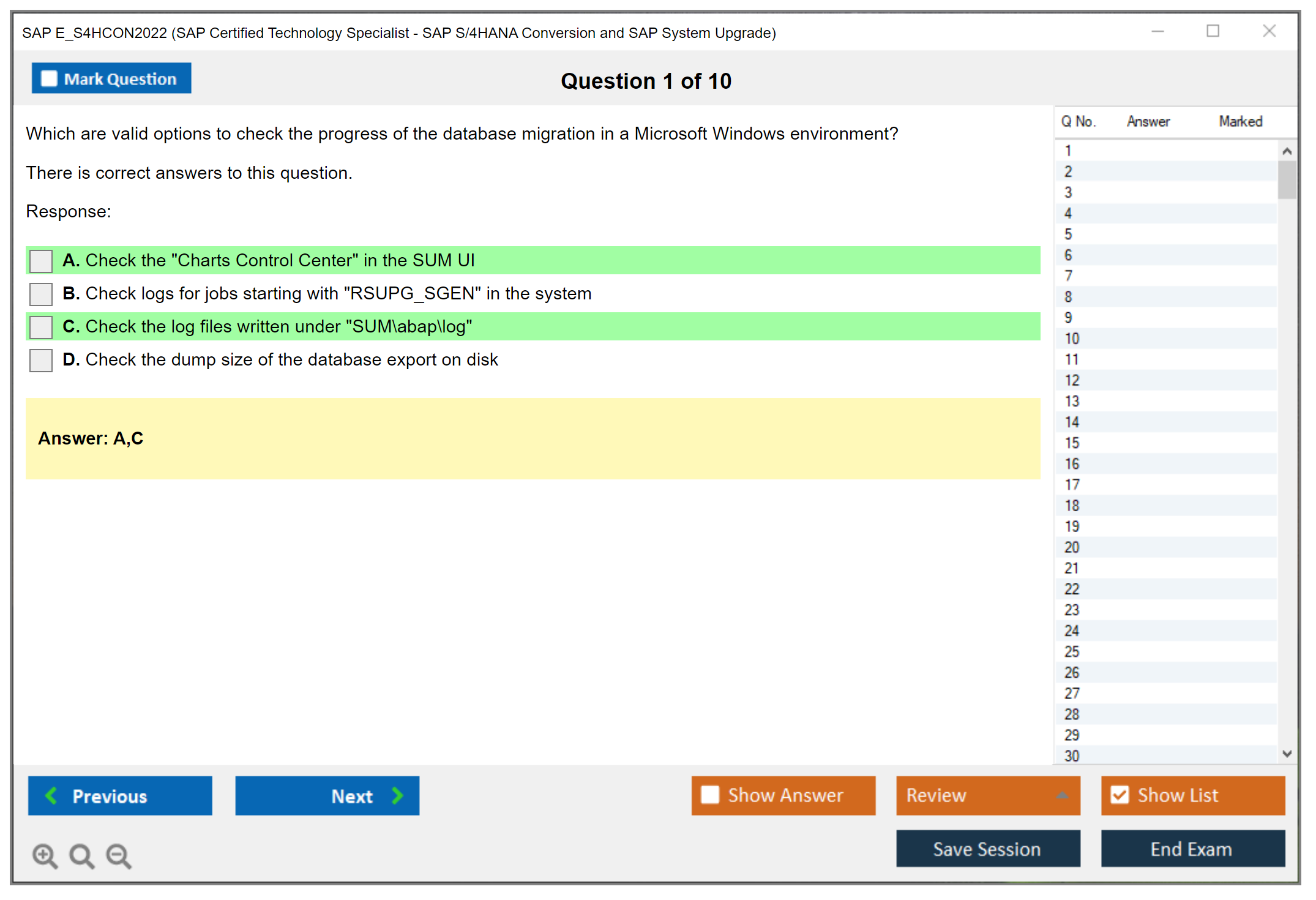1316x900 pixels.
Task: Click the reset zoom magnifier icon
Action: 81,855
